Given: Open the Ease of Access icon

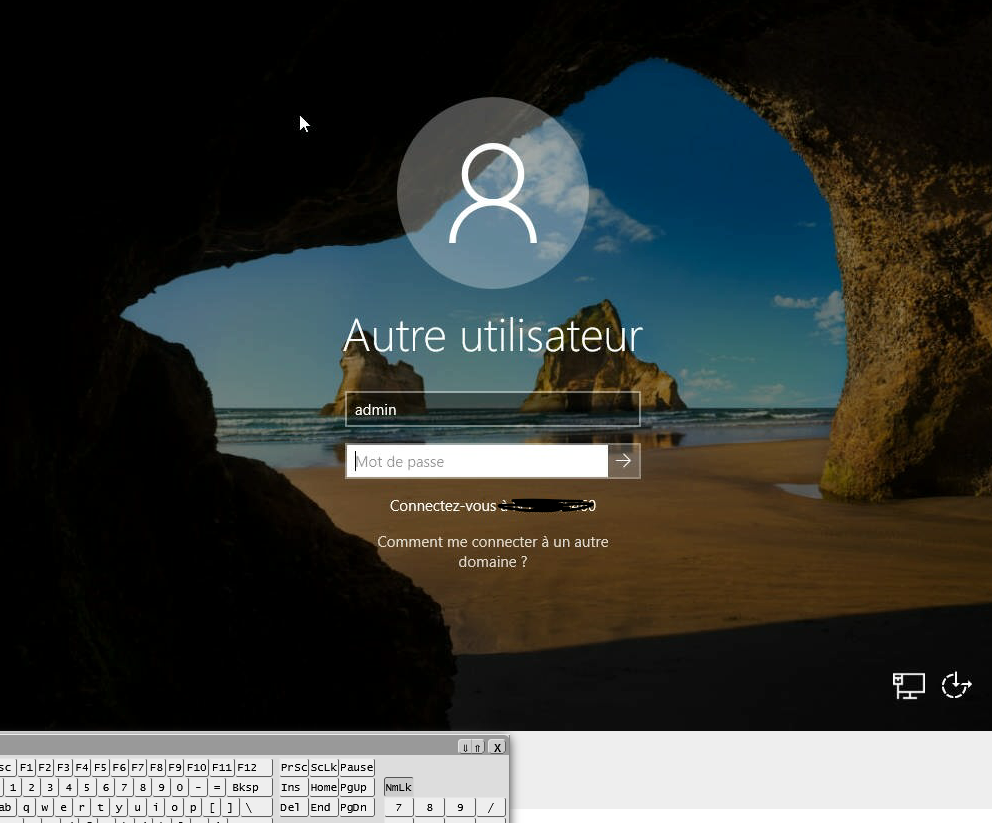Looking at the screenshot, I should pyautogui.click(x=956, y=685).
